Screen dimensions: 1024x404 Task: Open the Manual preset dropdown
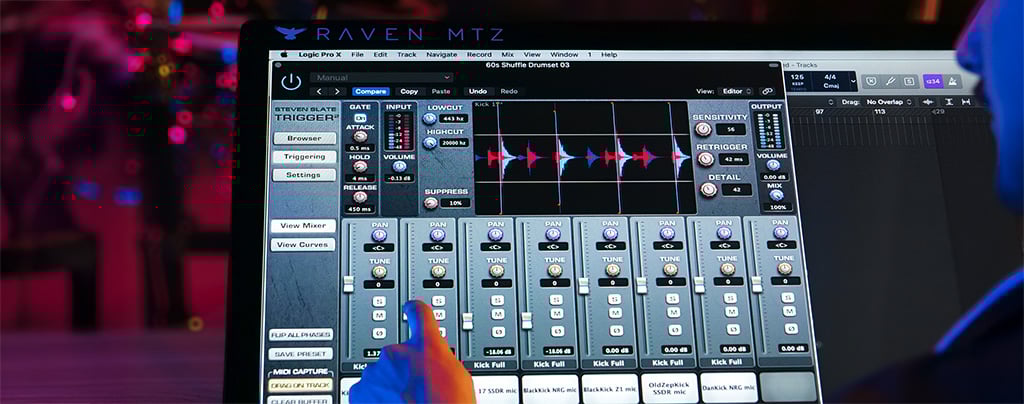(381, 78)
